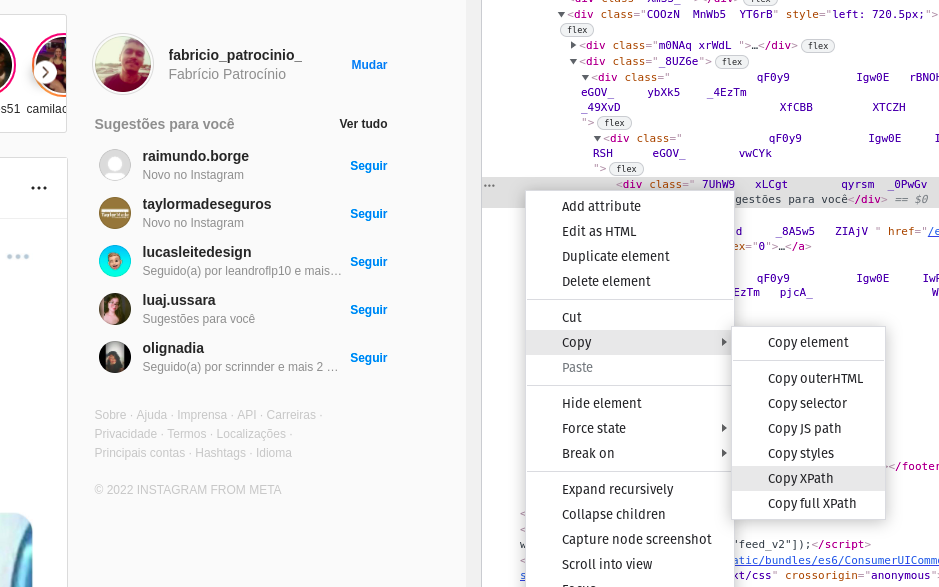Choose Copy XPath in submenu
The image size is (939, 587).
pyautogui.click(x=808, y=479)
